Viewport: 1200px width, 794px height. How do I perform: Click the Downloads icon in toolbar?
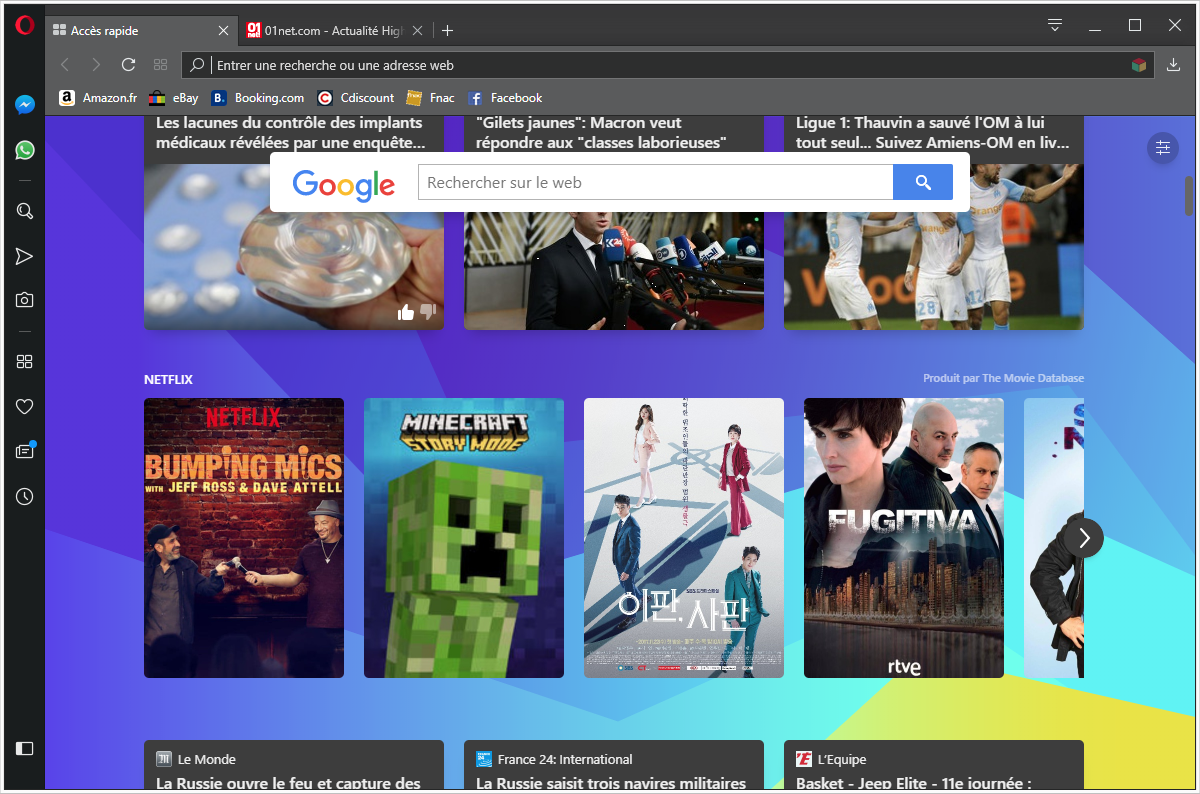point(1174,65)
